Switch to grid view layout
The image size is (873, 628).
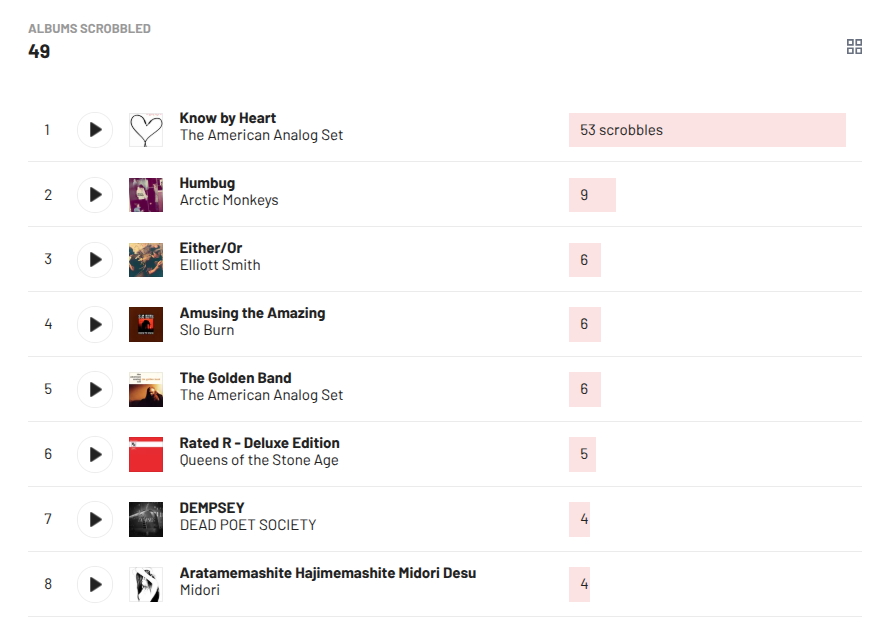(854, 47)
